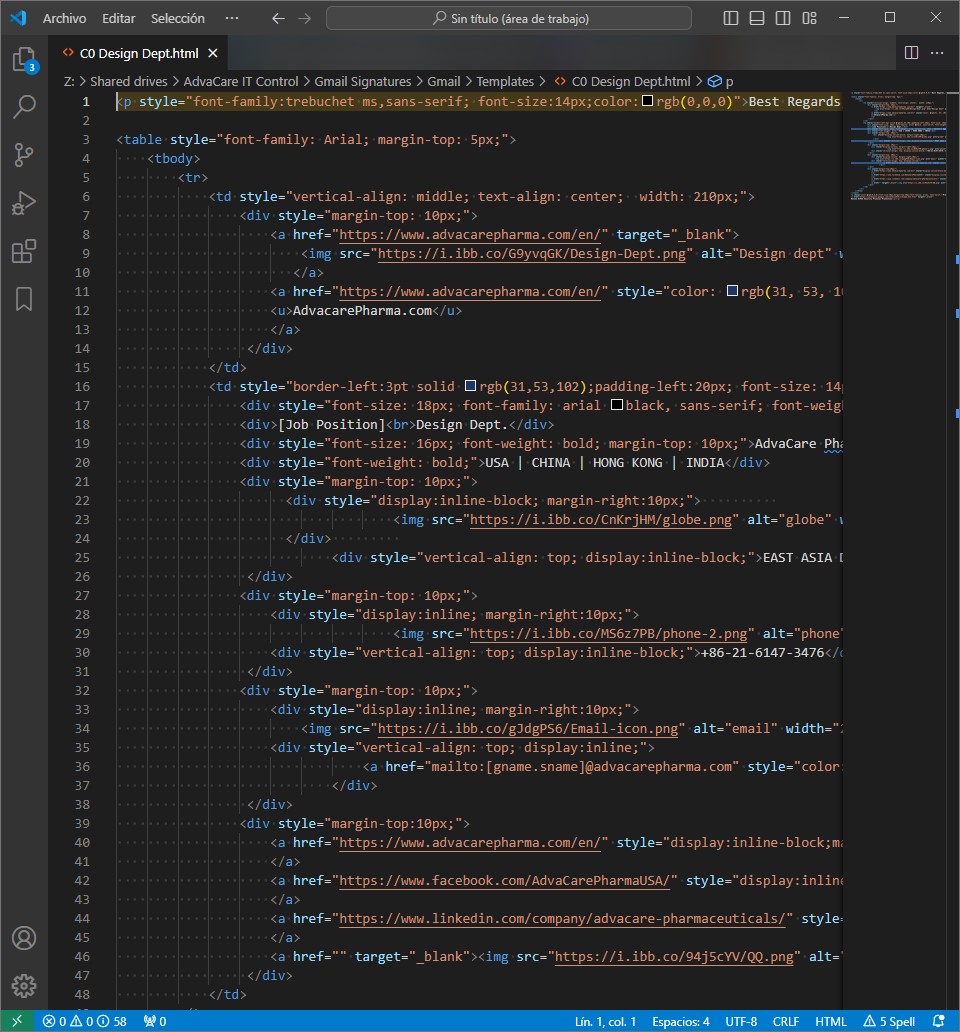Expand the Gmail breadcrumb
Screen dimensions: 960x1032
[x=443, y=82]
